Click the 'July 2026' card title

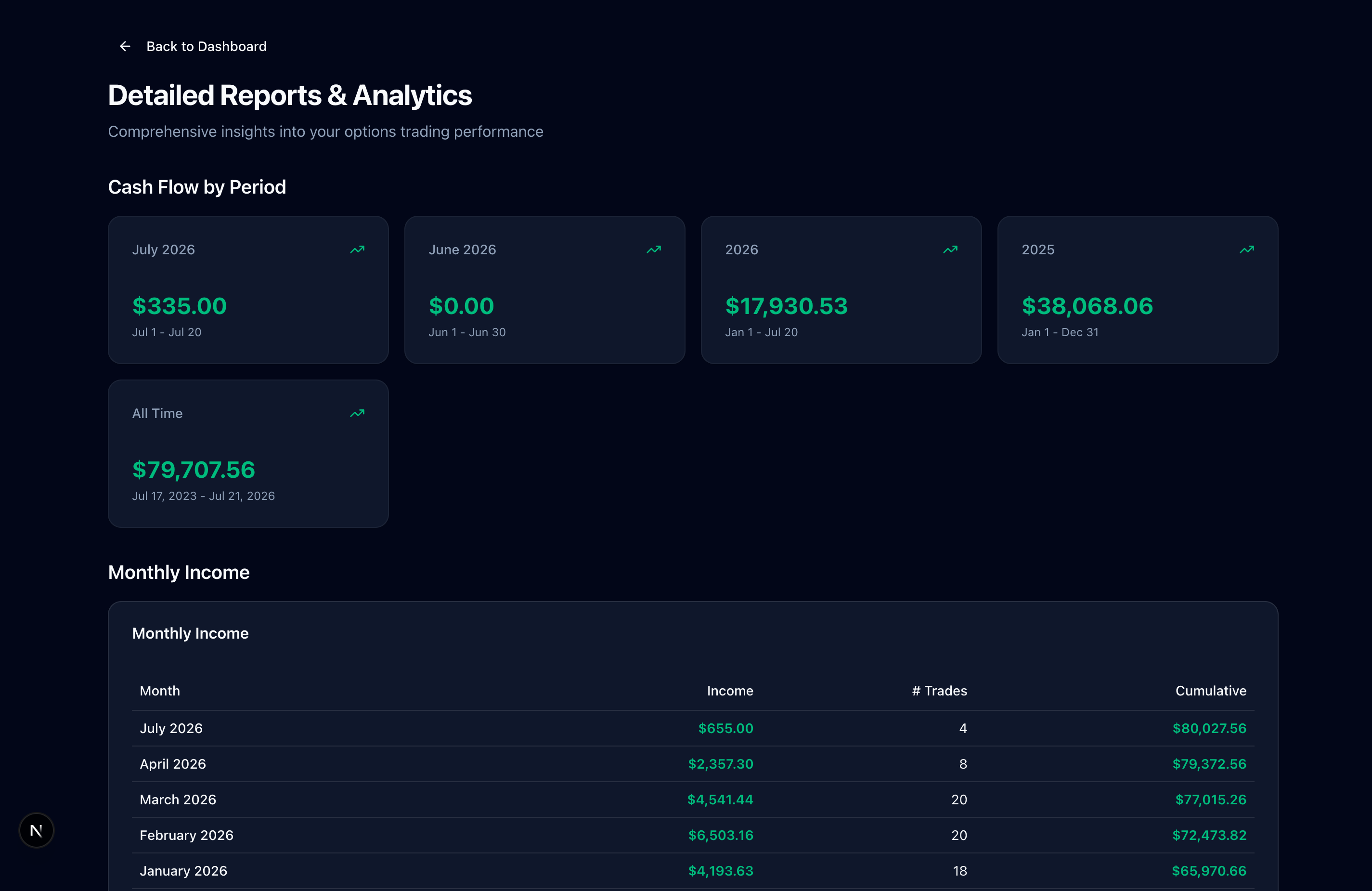[x=164, y=249]
